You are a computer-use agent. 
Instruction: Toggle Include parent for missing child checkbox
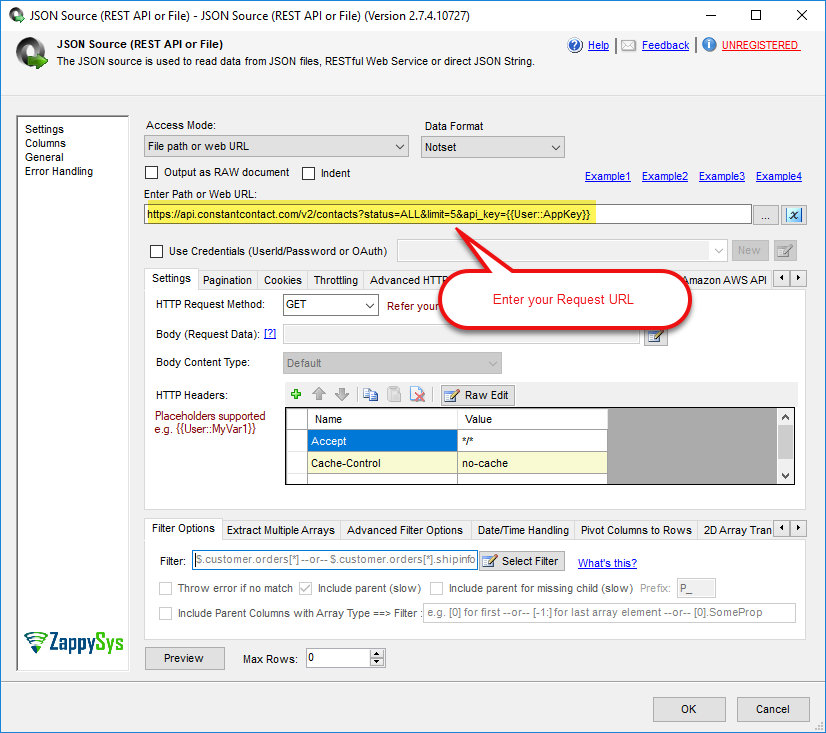tap(437, 588)
